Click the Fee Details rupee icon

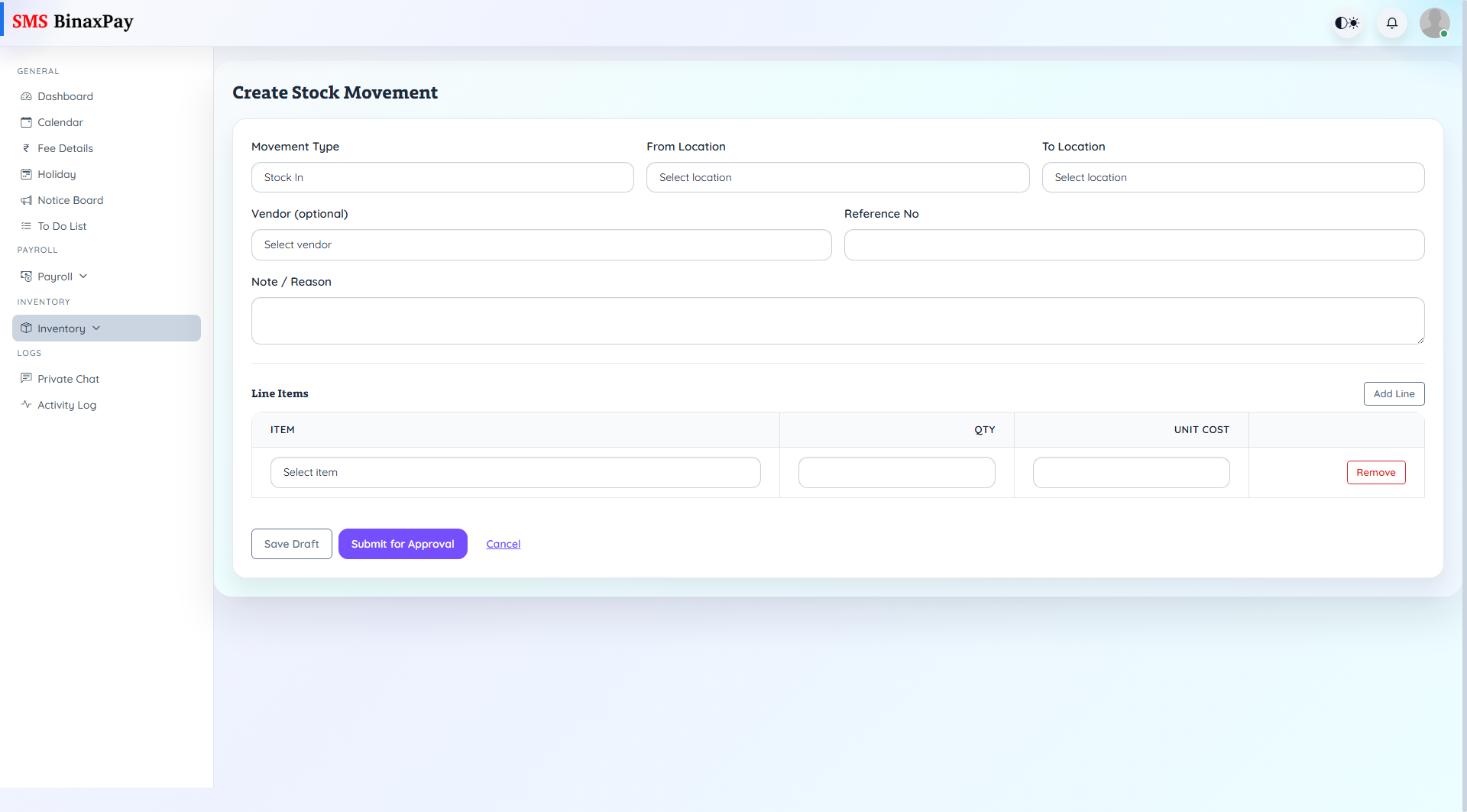tap(27, 148)
